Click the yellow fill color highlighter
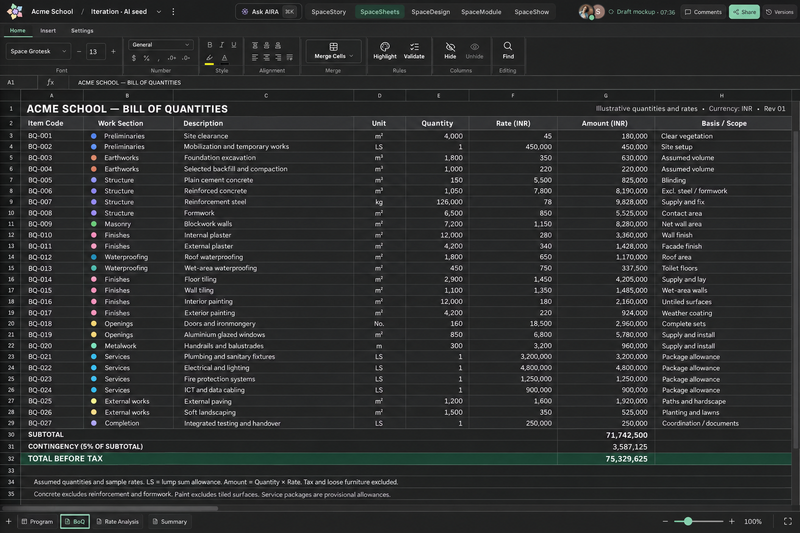800x533 pixels. point(209,58)
